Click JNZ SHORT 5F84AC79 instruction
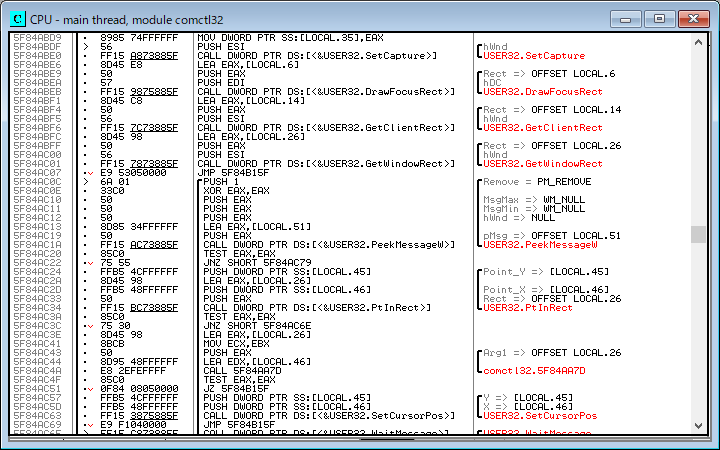Screen dimensions: 720x450 pos(257,263)
